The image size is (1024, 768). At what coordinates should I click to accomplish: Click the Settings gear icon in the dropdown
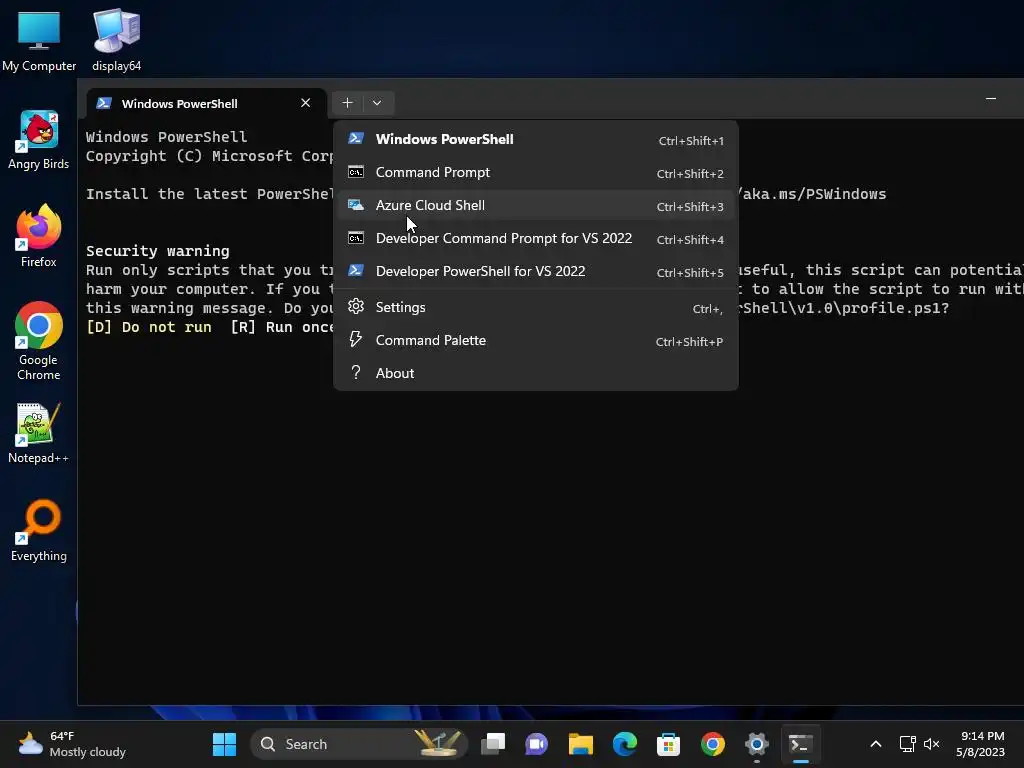click(355, 306)
